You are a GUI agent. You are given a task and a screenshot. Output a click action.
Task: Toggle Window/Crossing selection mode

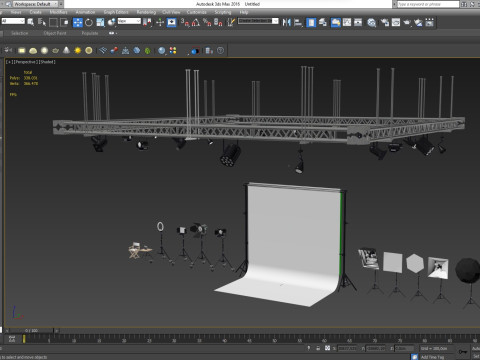(x=65, y=22)
